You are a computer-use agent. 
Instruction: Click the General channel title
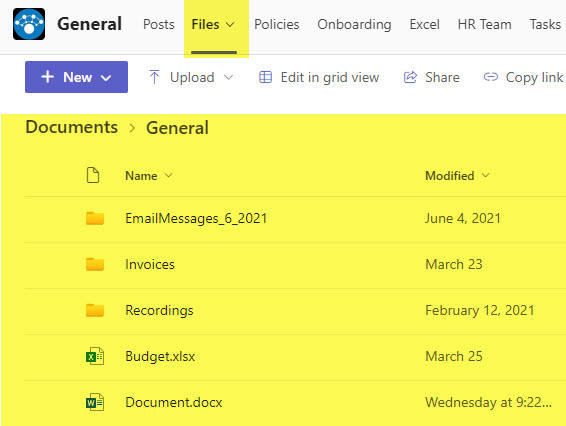pyautogui.click(x=89, y=24)
